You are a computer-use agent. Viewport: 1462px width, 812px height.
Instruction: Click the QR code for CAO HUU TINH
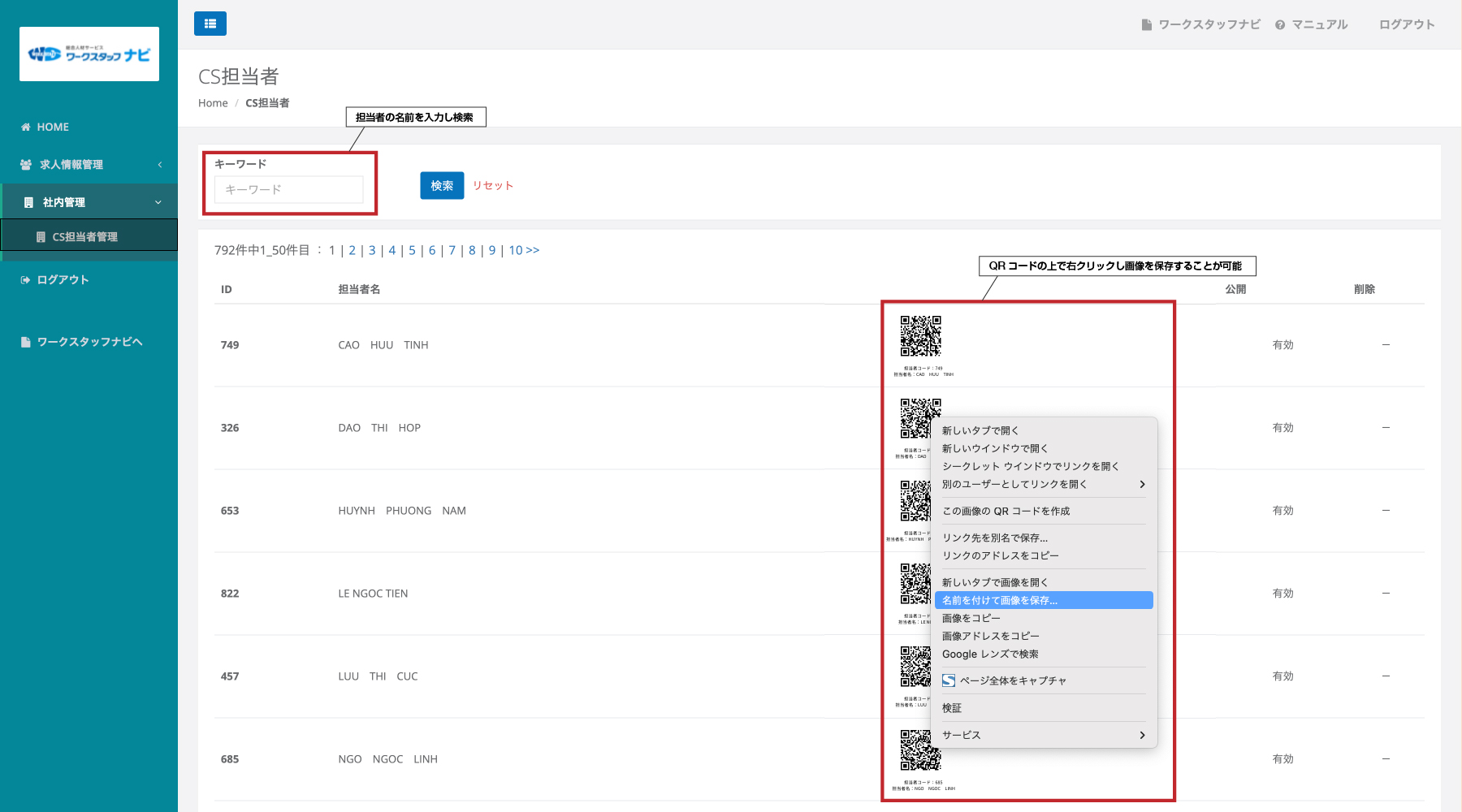point(920,336)
